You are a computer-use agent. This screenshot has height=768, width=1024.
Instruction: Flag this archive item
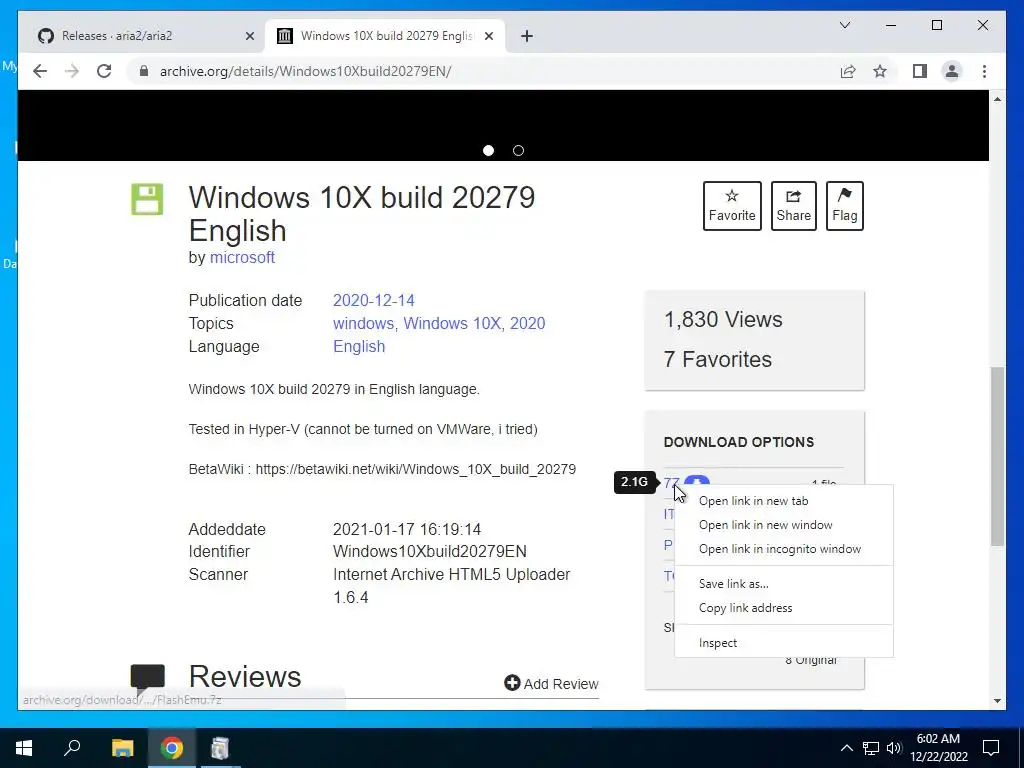(x=844, y=206)
